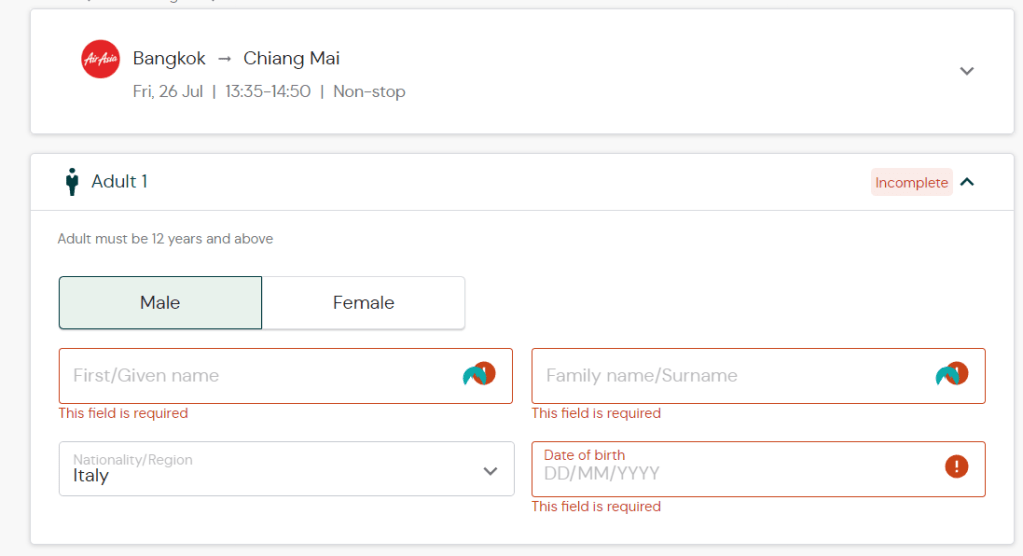Click the error message under First/Given name
Image resolution: width=1023 pixels, height=556 pixels.
(x=123, y=413)
